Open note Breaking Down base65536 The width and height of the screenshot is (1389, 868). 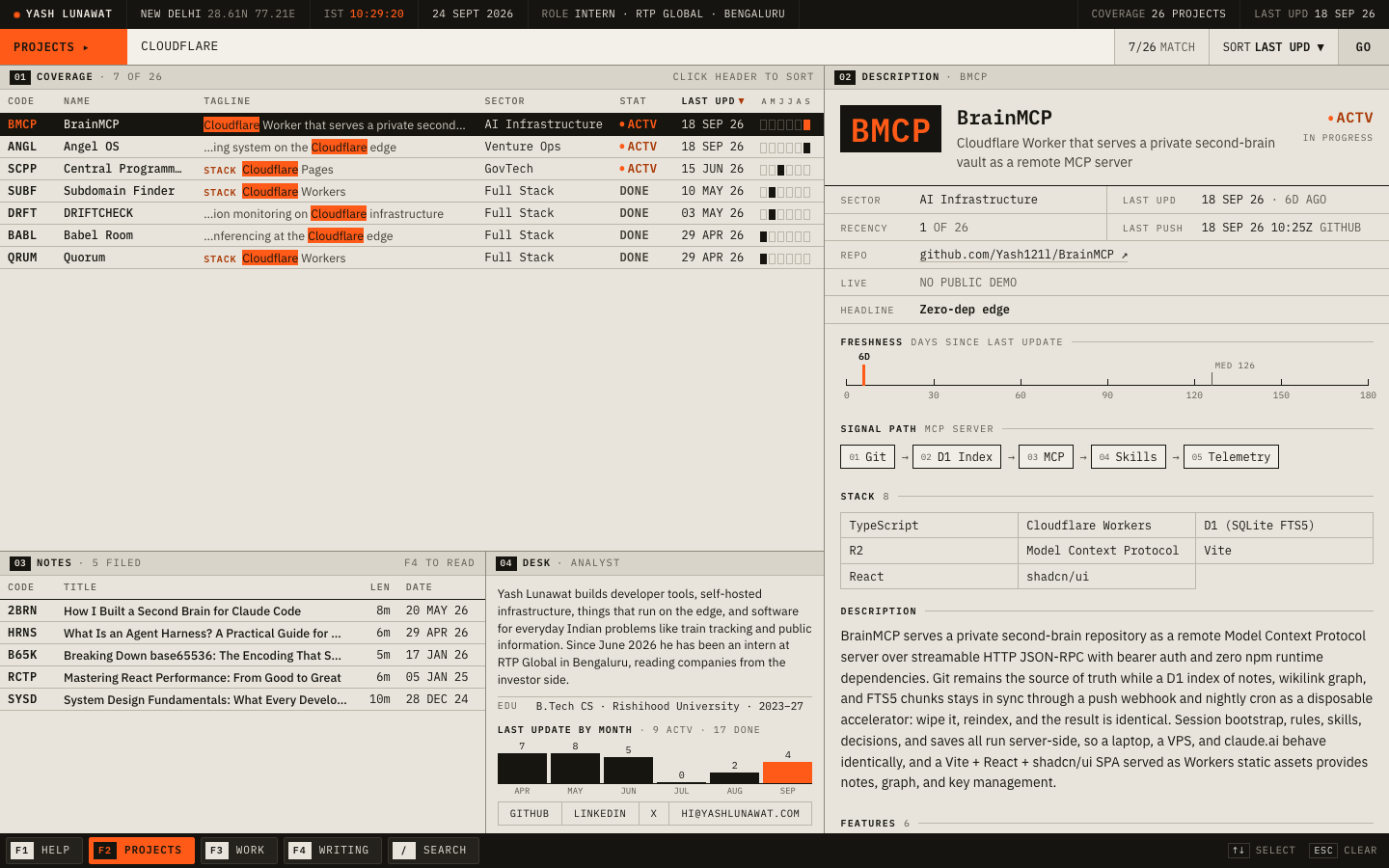point(242,655)
